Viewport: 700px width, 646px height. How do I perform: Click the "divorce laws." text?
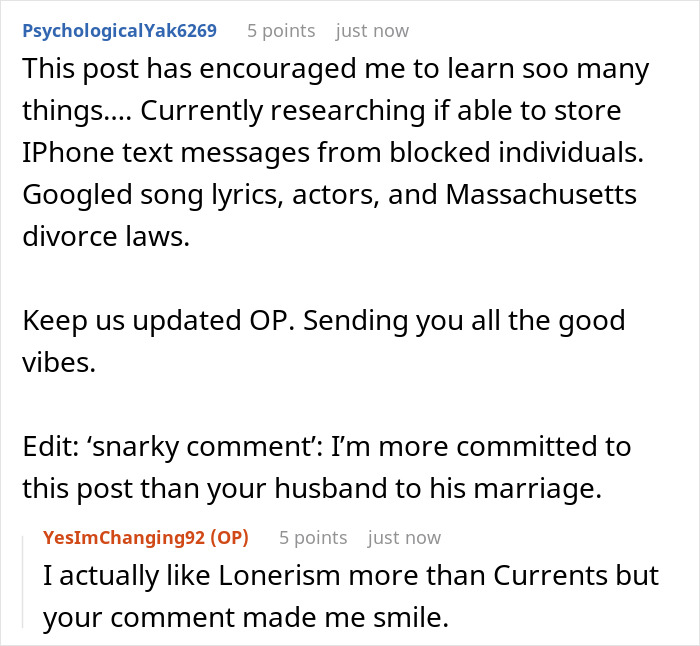point(106,236)
